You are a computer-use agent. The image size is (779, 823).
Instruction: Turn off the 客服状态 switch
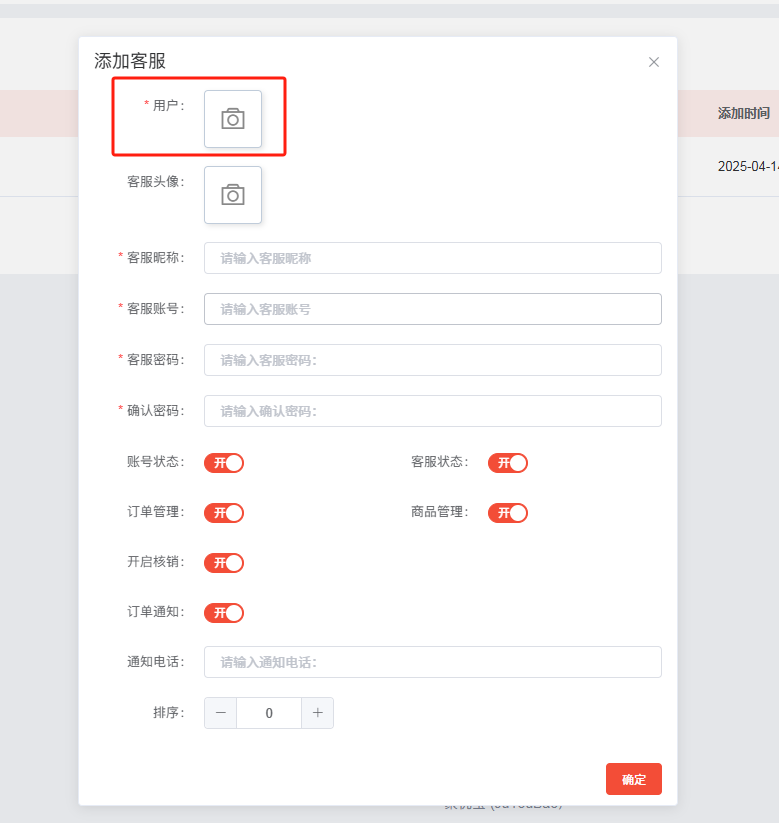click(x=508, y=462)
